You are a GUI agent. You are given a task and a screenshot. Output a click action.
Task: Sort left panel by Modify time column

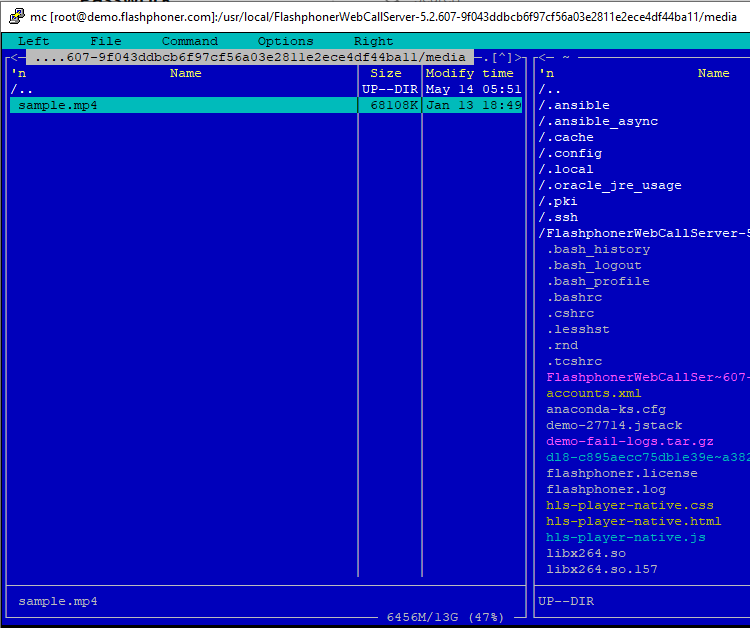click(x=469, y=73)
